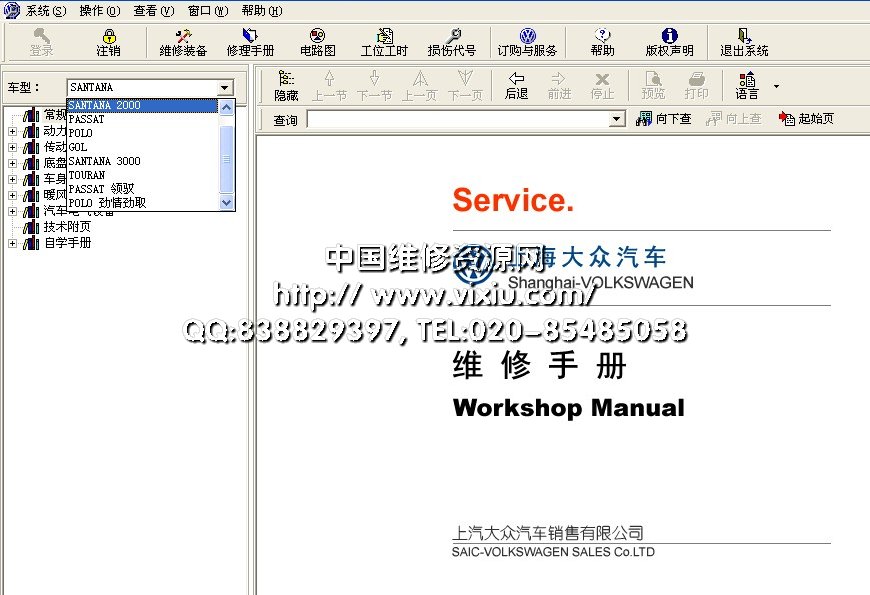Viewport: 870px width, 595px height.
Task: Open 维修装备 repair equipment tools
Action: tap(183, 42)
